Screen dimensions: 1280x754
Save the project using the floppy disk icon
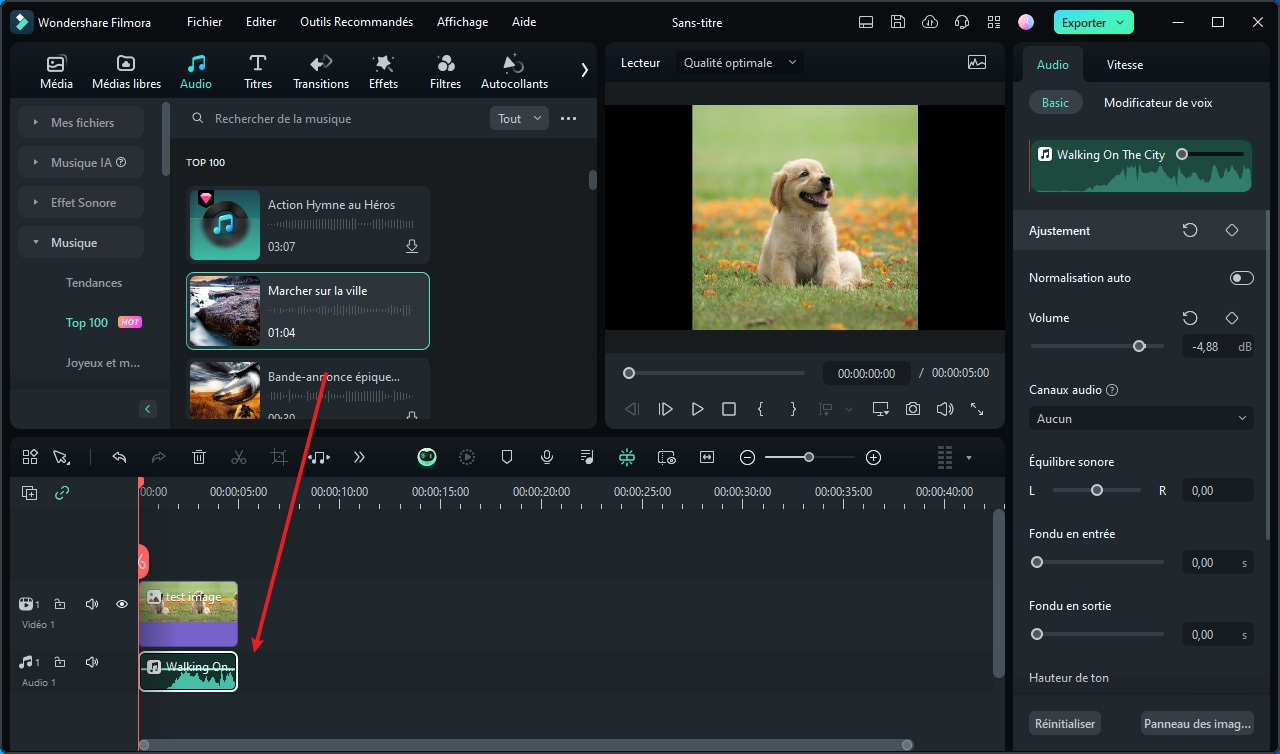898,22
